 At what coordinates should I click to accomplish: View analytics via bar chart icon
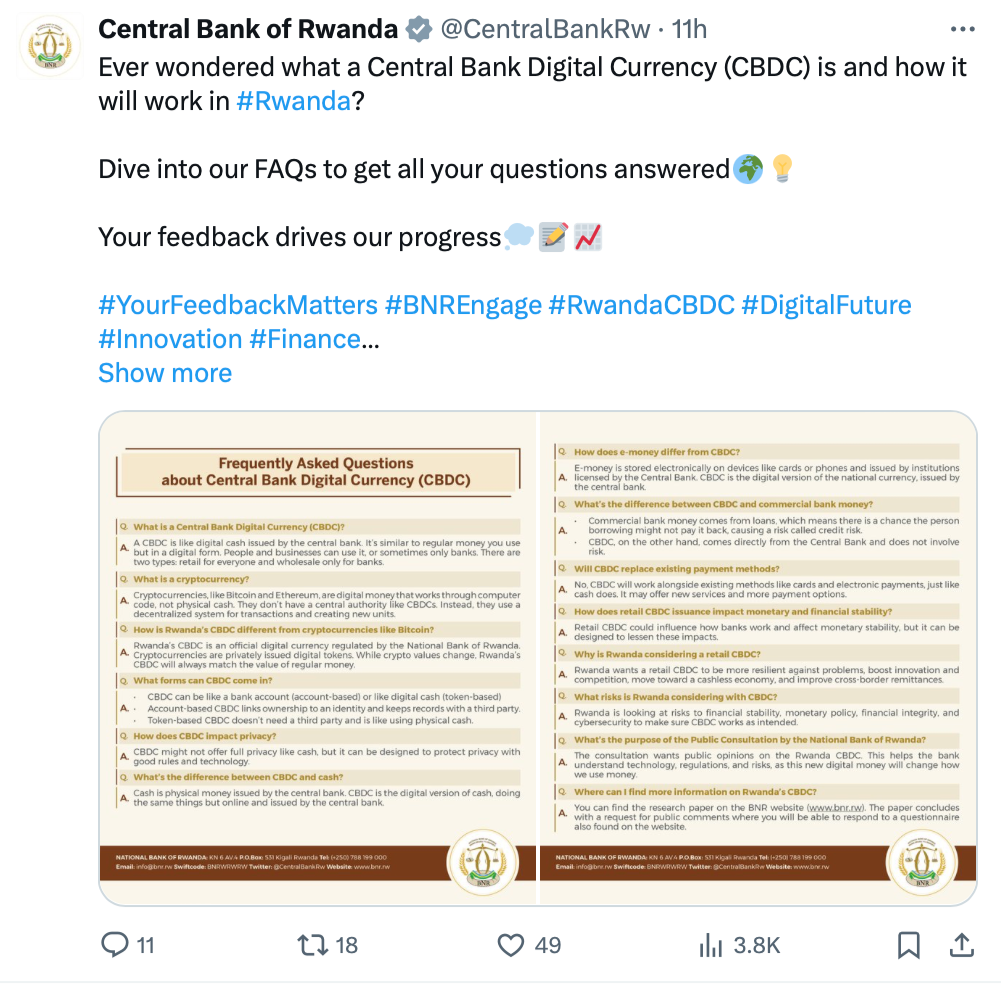point(711,945)
